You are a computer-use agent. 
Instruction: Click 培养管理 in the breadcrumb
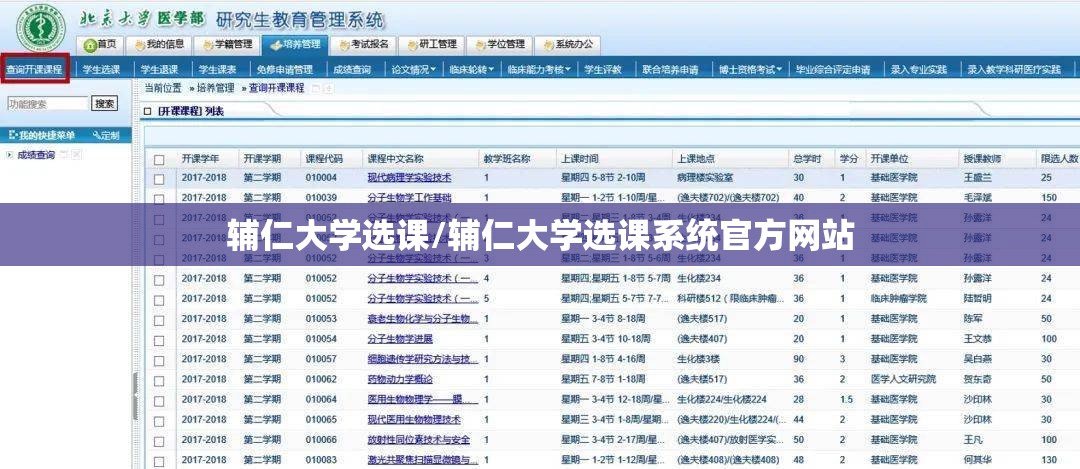[x=216, y=88]
